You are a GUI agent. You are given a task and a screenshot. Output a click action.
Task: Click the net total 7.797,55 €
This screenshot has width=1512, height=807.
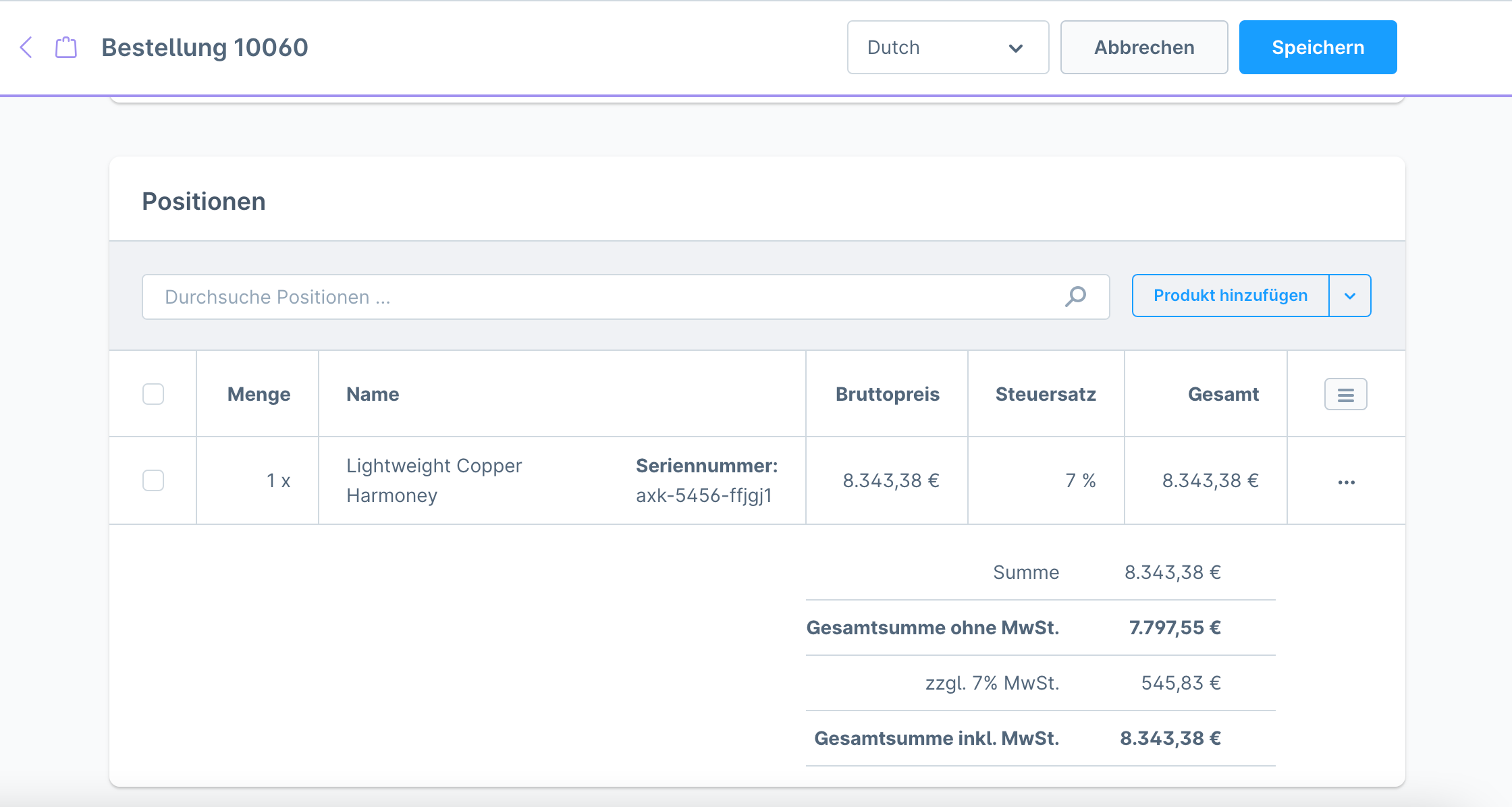1174,628
